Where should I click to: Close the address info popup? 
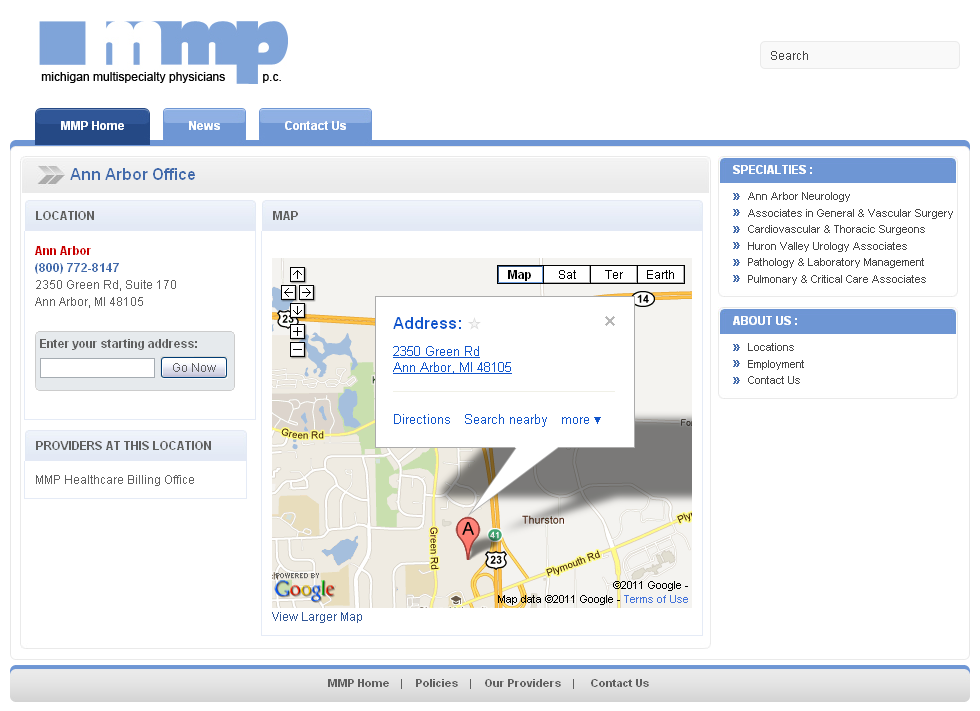pyautogui.click(x=610, y=321)
